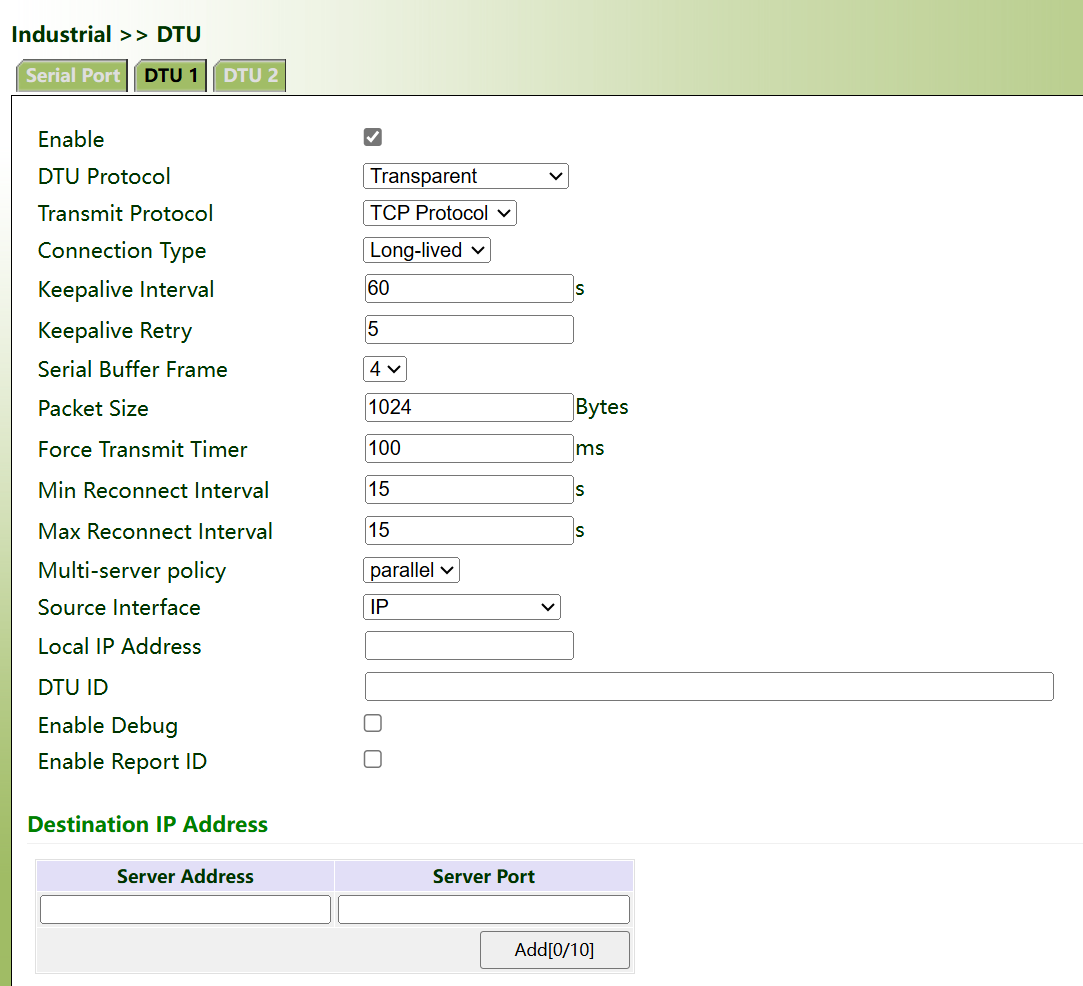Image resolution: width=1083 pixels, height=986 pixels.
Task: Click the Server Port input field
Action: tap(484, 909)
